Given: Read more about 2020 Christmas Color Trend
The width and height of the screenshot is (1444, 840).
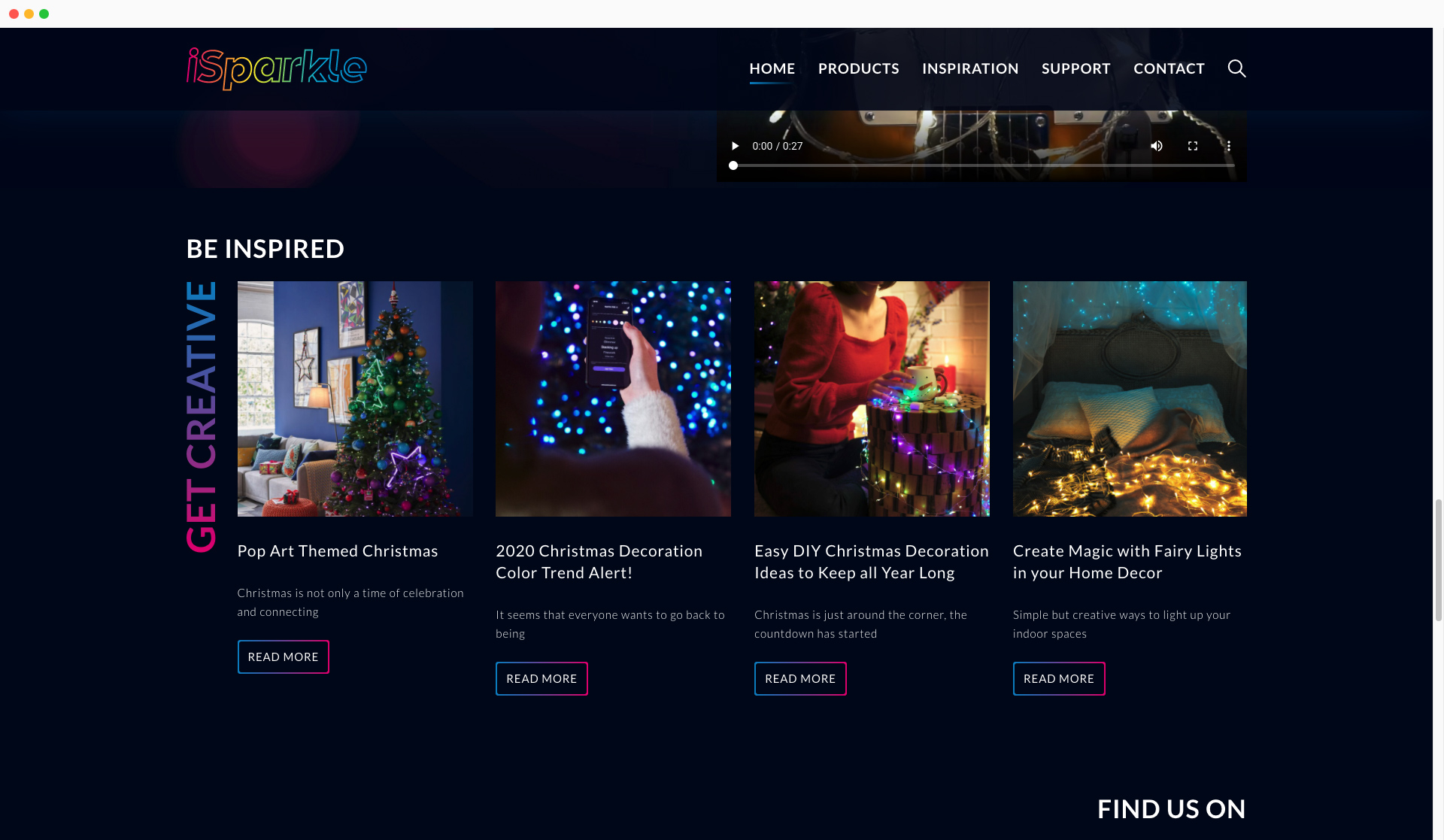Looking at the screenshot, I should click(541, 678).
